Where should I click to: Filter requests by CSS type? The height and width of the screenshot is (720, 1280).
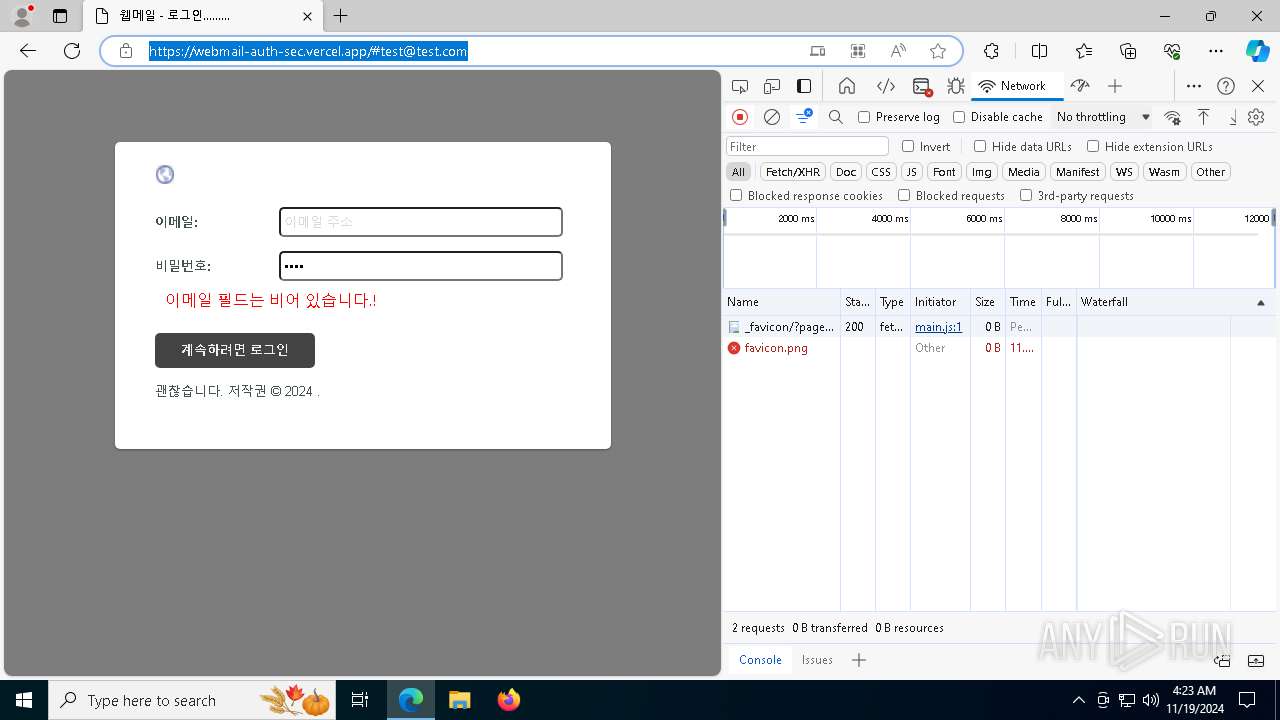tap(880, 172)
